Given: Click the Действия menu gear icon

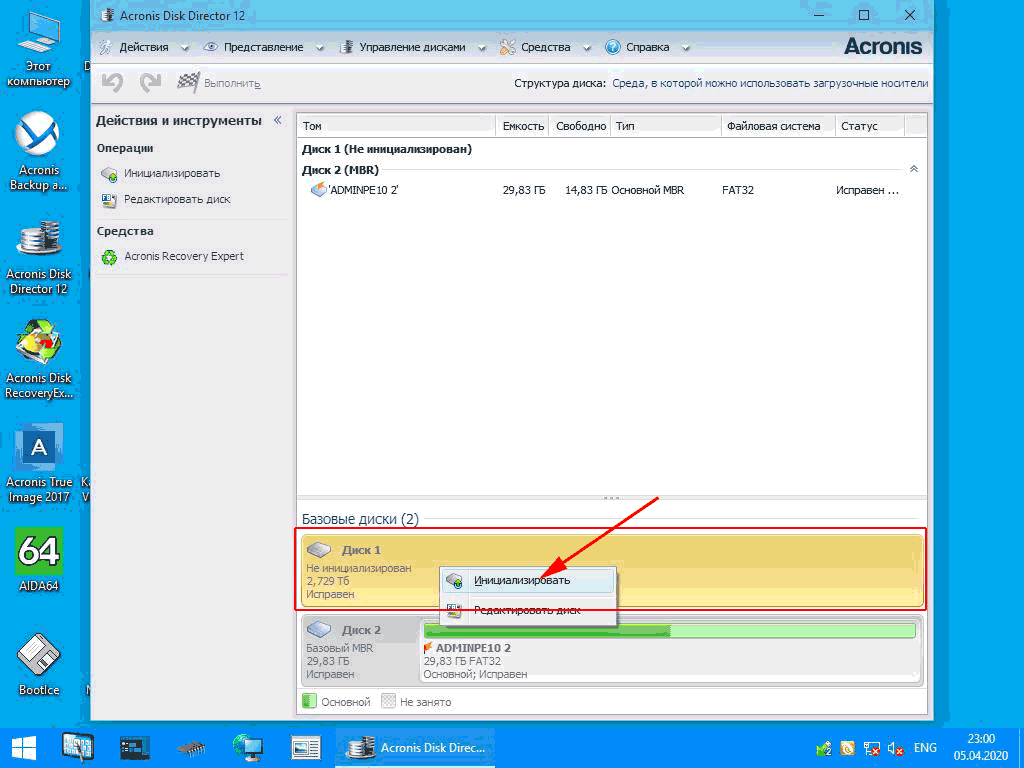Looking at the screenshot, I should coord(105,48).
